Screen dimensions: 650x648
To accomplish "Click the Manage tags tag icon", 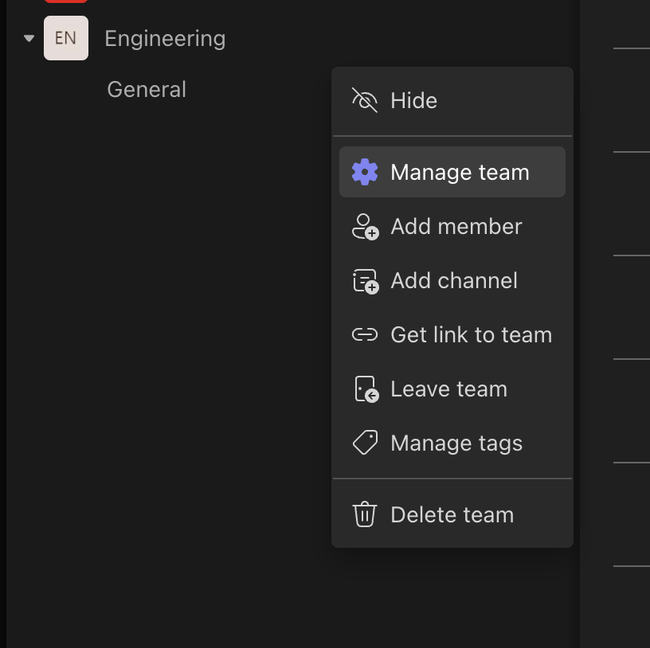I will [x=365, y=443].
